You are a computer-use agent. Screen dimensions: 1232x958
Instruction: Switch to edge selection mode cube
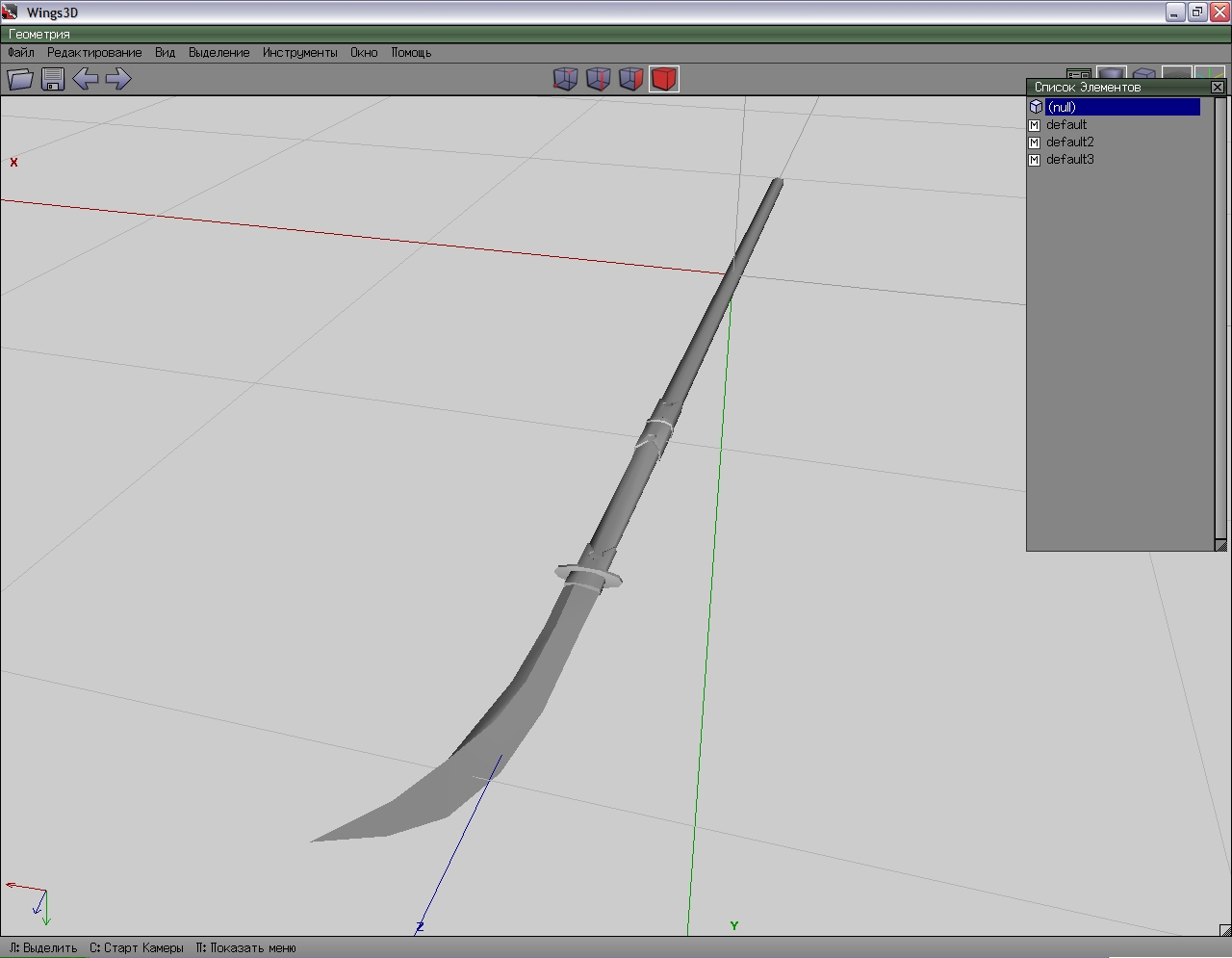point(599,79)
